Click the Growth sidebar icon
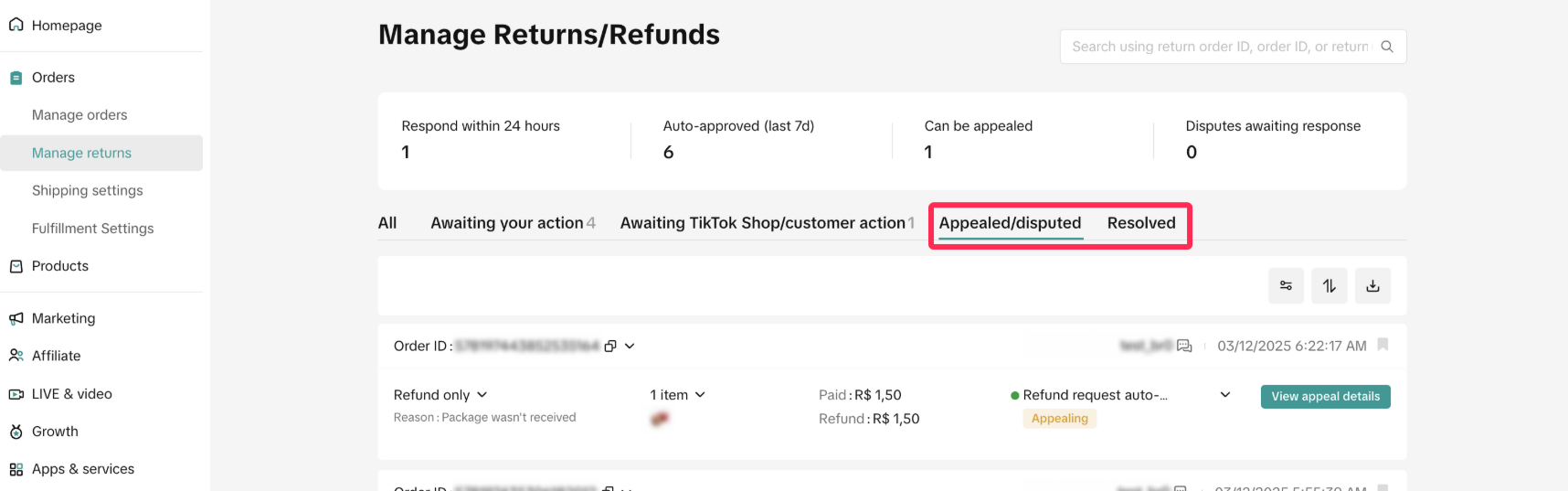The height and width of the screenshot is (491, 1568). click(16, 432)
